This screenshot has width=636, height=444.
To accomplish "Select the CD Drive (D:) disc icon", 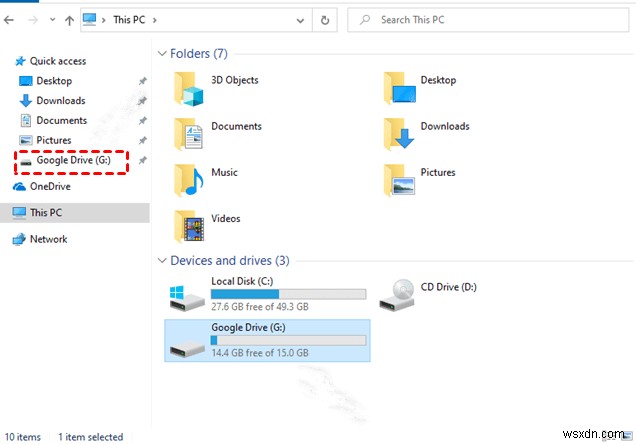I will pyautogui.click(x=397, y=295).
